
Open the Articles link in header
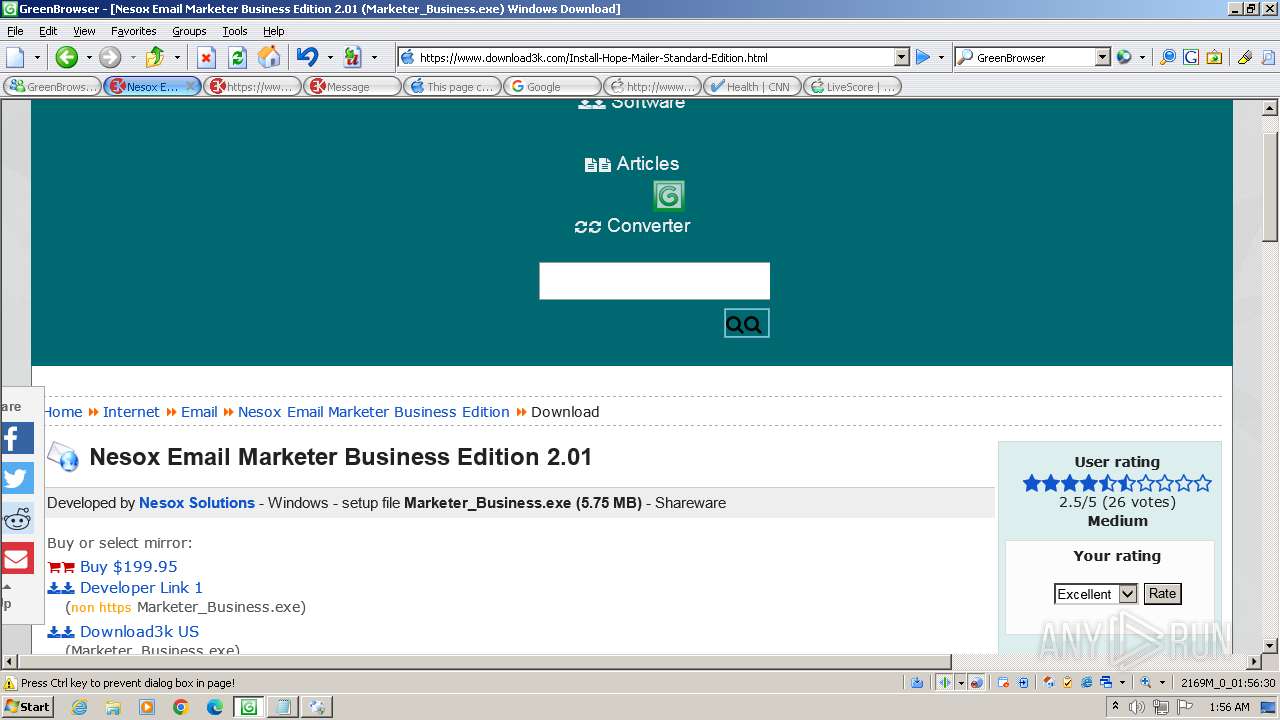pos(647,163)
